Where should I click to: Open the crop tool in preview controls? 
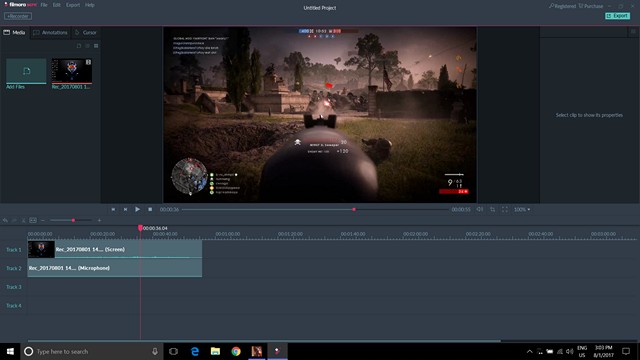pos(493,209)
